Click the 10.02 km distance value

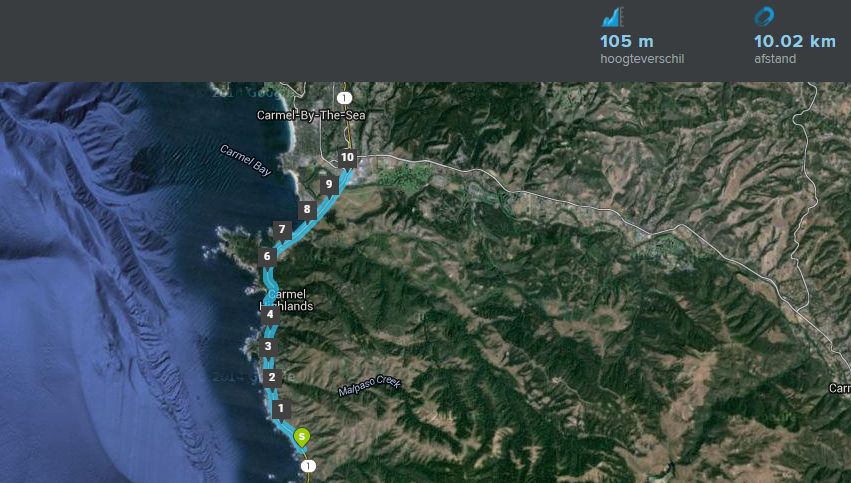coord(795,41)
